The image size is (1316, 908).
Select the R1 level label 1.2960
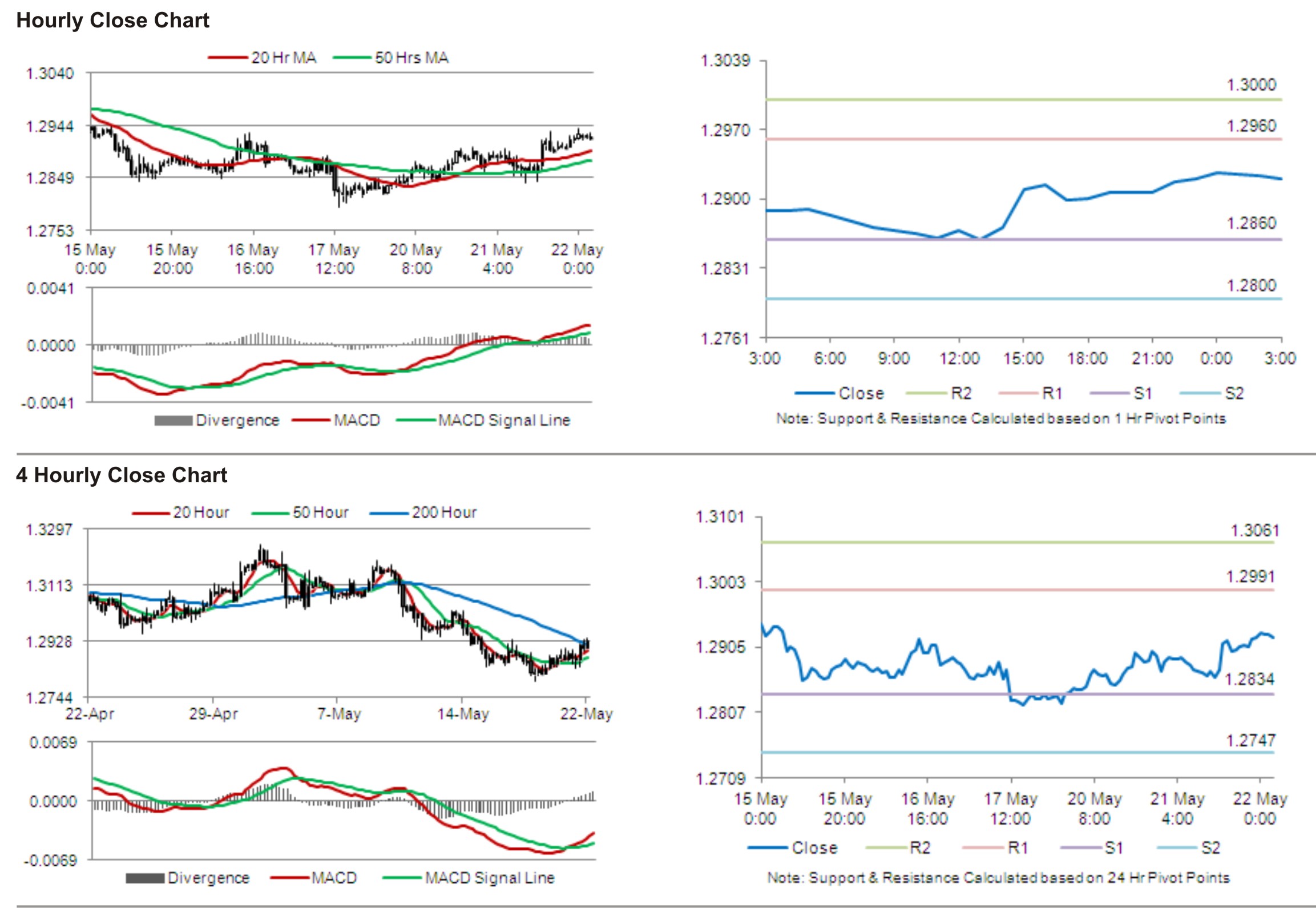(x=1252, y=126)
